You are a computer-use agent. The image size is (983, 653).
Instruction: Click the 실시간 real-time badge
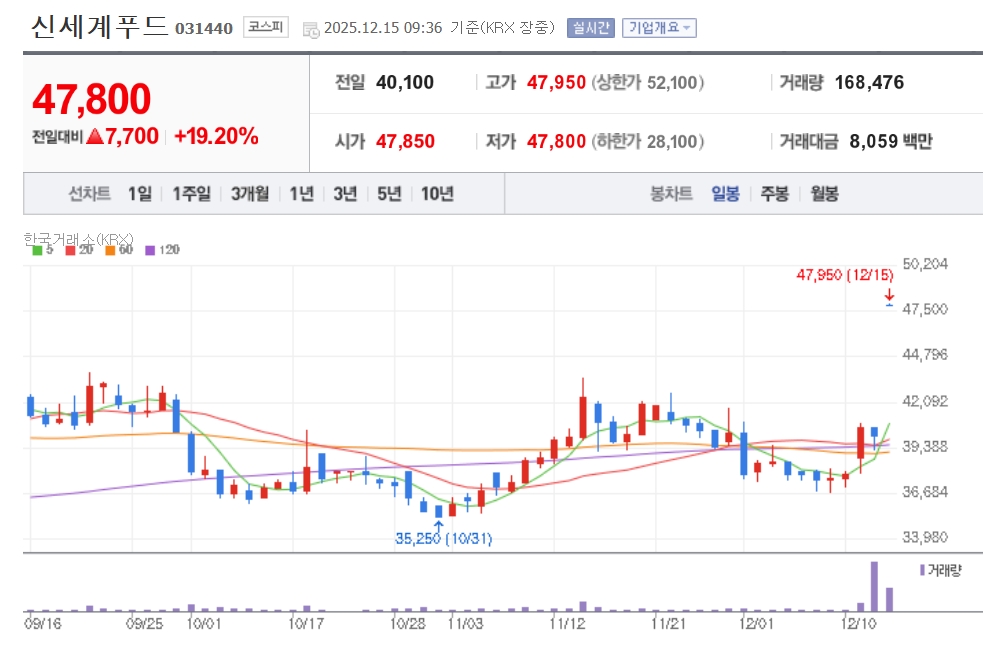click(591, 28)
